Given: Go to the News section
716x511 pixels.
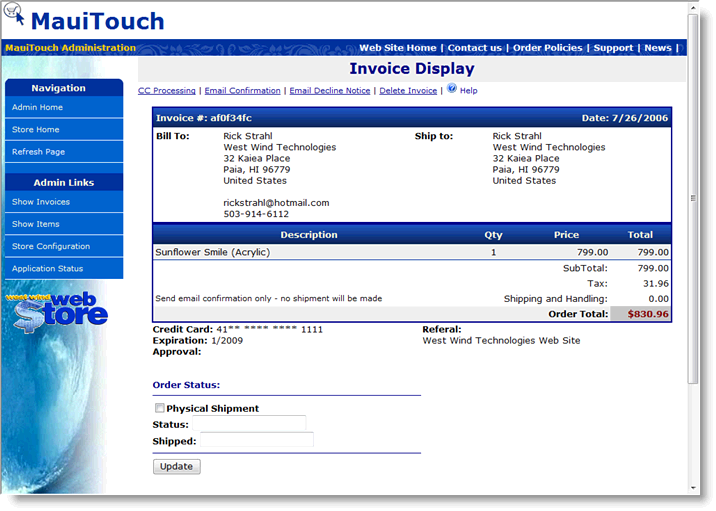Looking at the screenshot, I should tap(657, 48).
